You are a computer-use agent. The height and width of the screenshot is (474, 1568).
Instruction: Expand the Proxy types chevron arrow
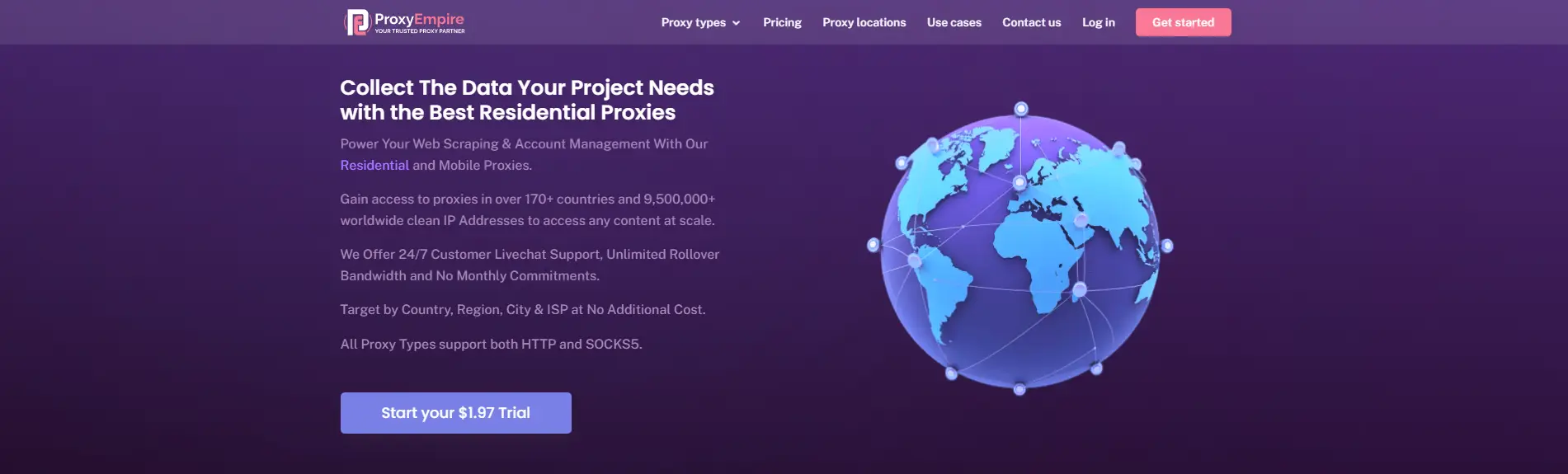click(x=736, y=23)
